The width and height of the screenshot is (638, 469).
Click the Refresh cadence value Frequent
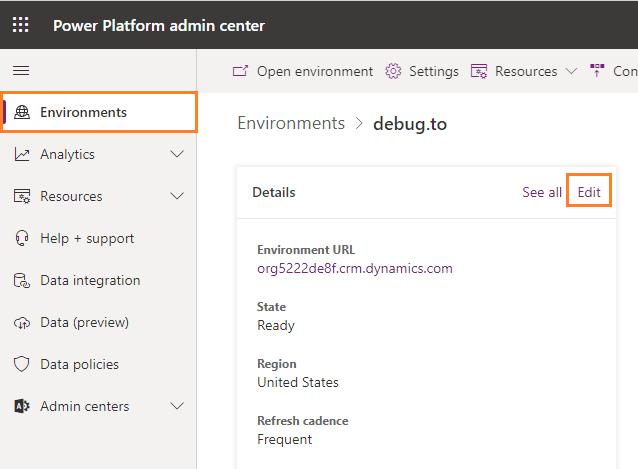tap(284, 439)
